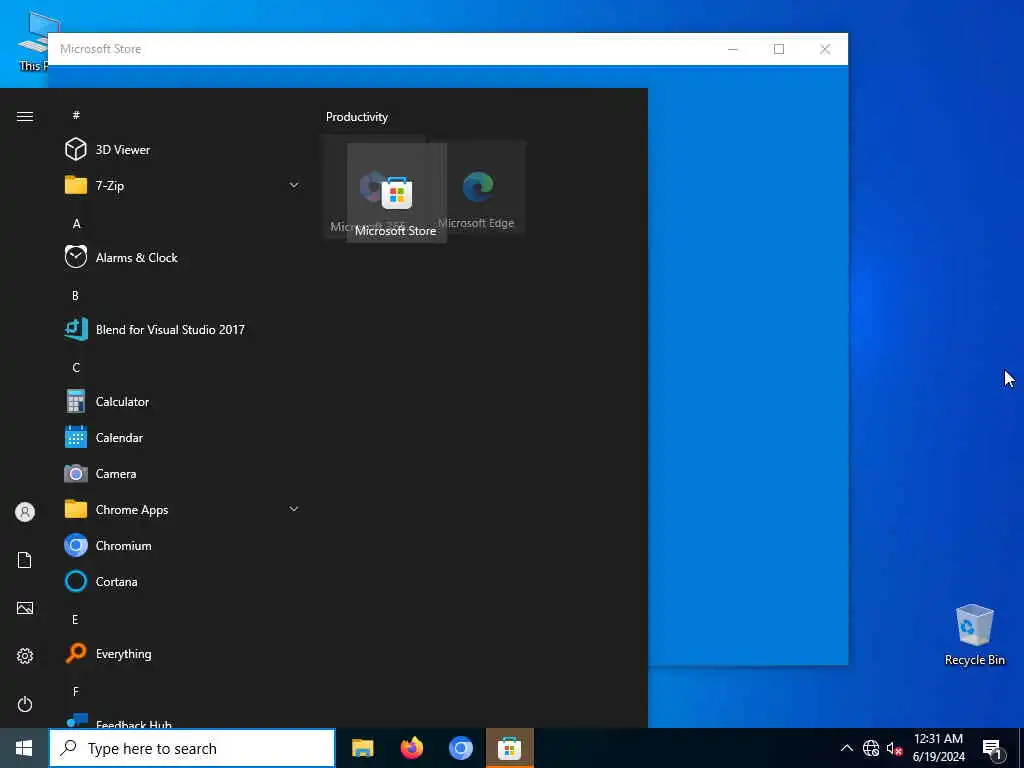
Task: Click the B letter header
Action: pyautogui.click(x=75, y=295)
